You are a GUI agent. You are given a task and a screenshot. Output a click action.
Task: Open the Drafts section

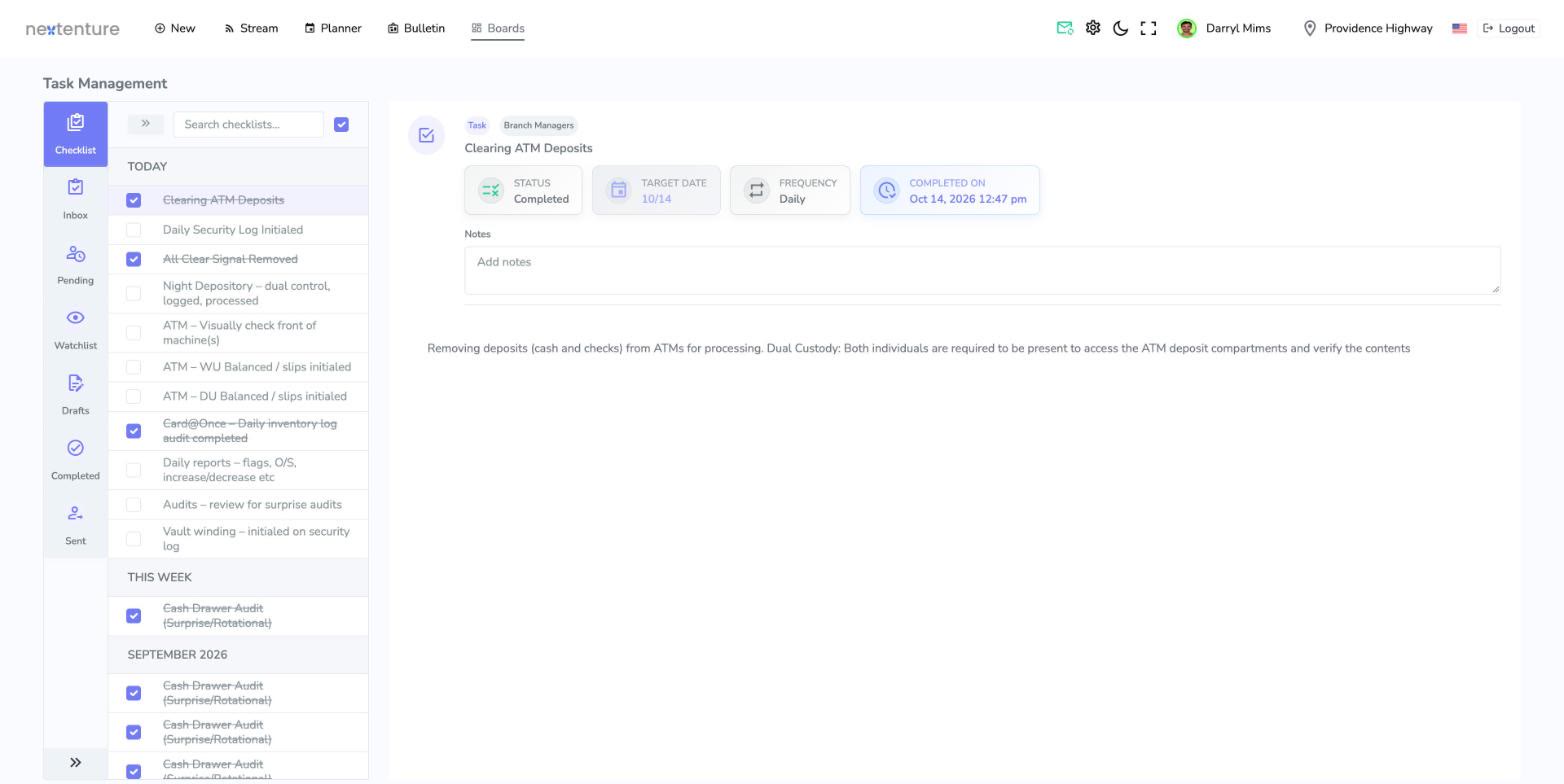click(75, 394)
